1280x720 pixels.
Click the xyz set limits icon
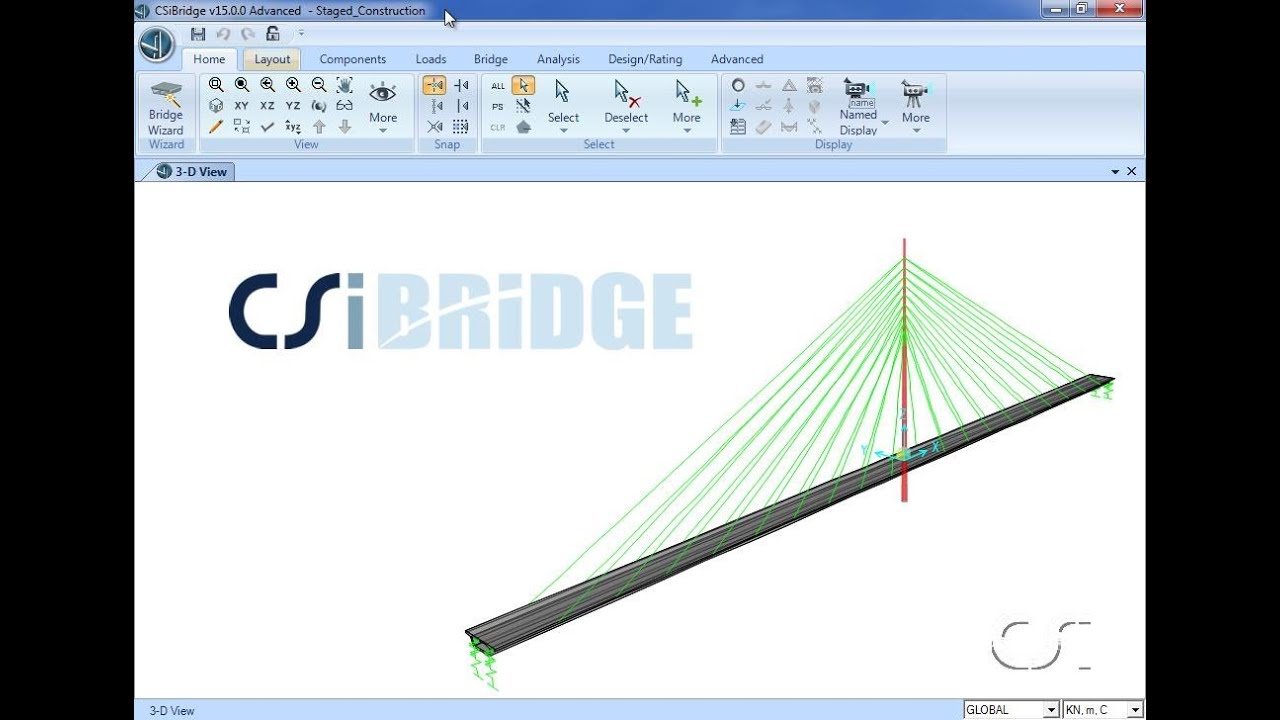(x=293, y=127)
